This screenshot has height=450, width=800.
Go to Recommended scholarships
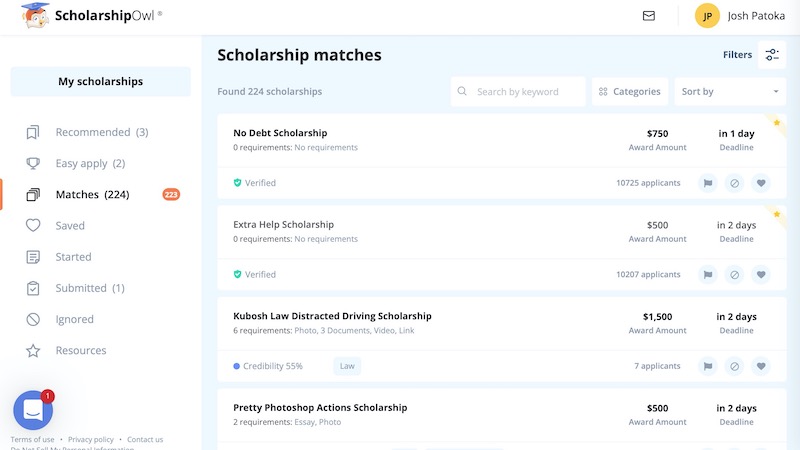pos(92,132)
